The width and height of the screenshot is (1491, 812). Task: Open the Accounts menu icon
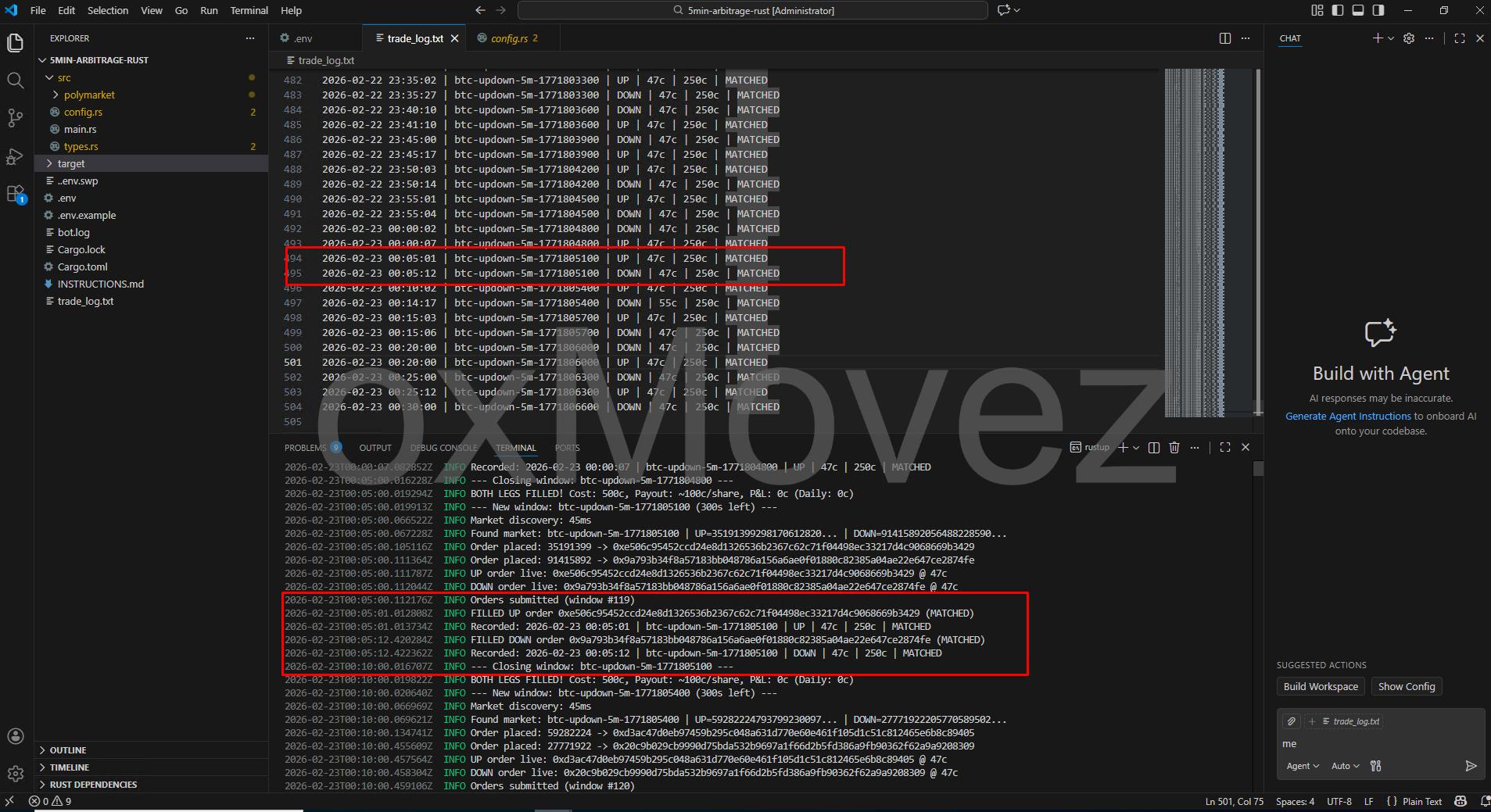click(x=16, y=736)
